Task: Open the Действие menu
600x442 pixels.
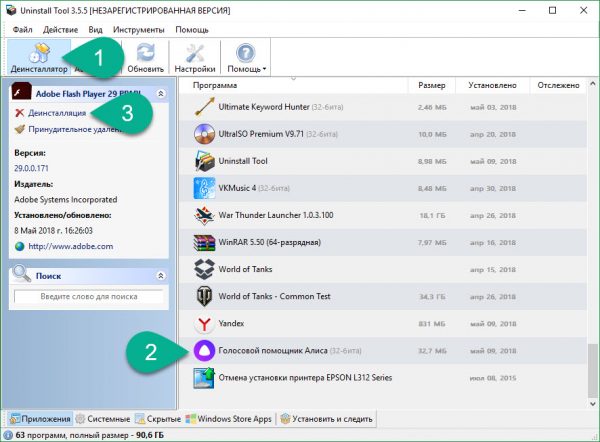Action: tap(60, 29)
